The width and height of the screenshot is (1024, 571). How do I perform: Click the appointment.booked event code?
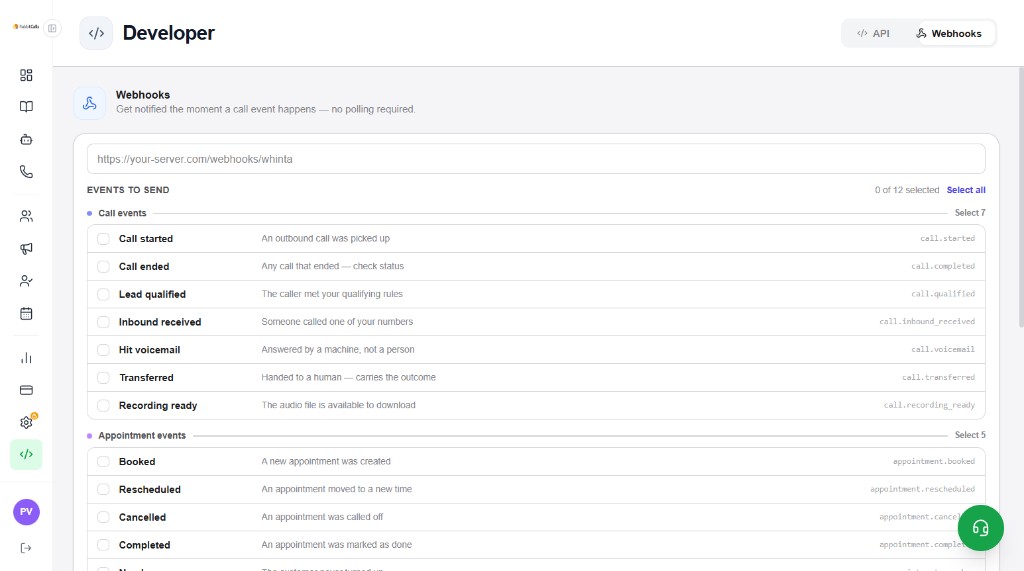934,461
